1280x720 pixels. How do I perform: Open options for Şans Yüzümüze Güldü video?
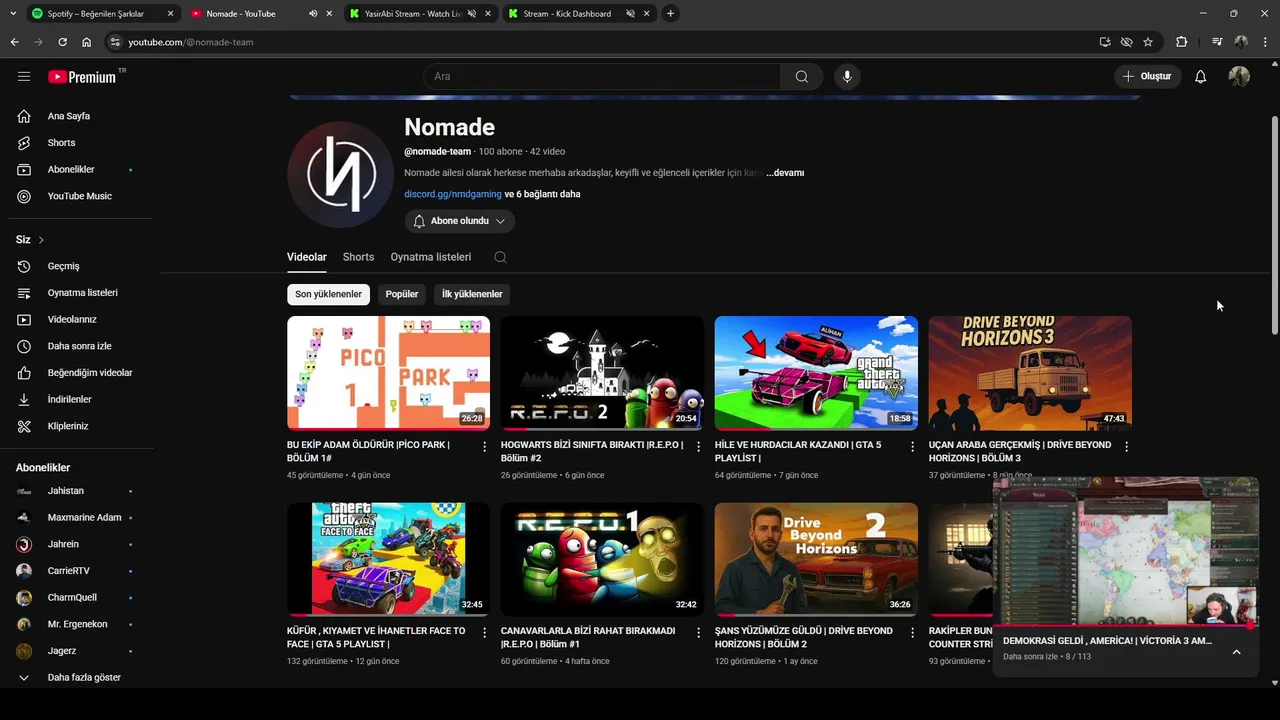[x=912, y=633]
